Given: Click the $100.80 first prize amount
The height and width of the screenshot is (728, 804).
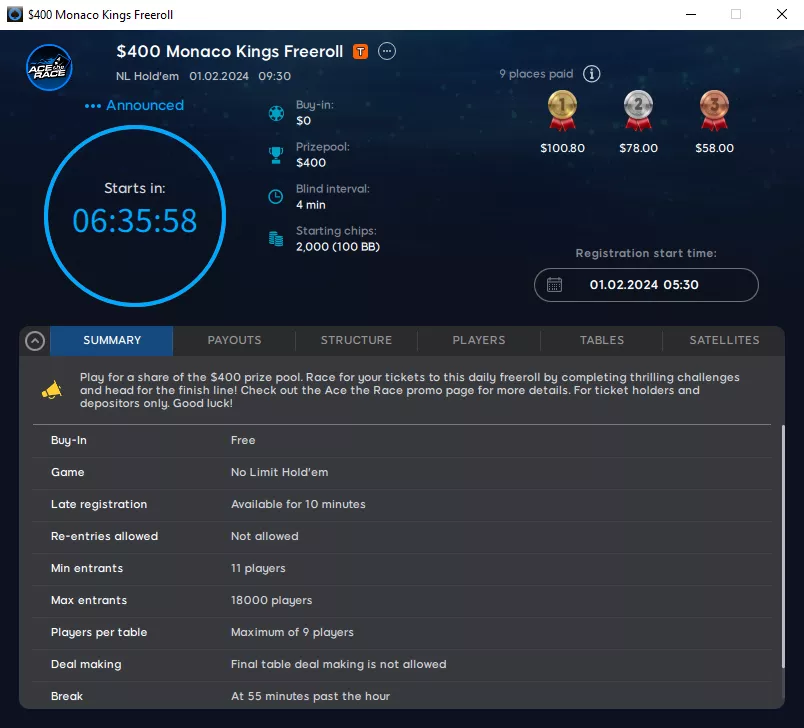Looking at the screenshot, I should [x=562, y=148].
